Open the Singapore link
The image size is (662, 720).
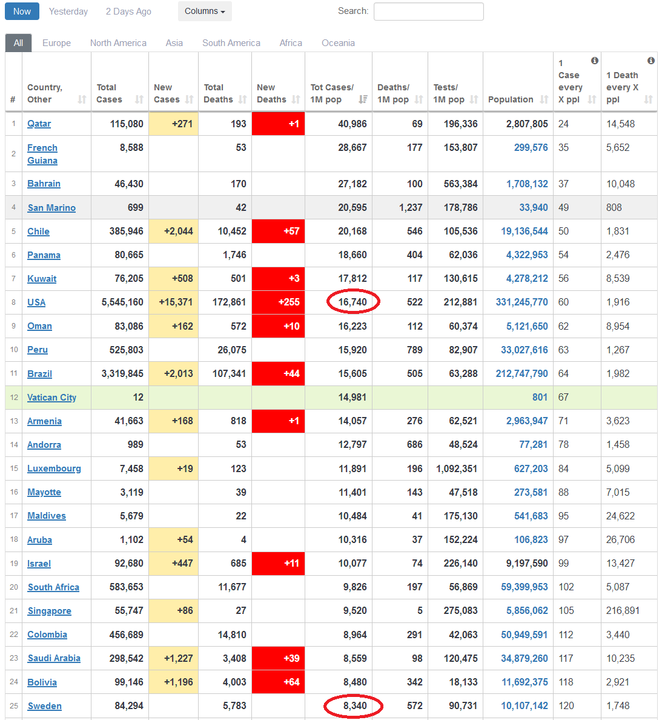click(49, 611)
